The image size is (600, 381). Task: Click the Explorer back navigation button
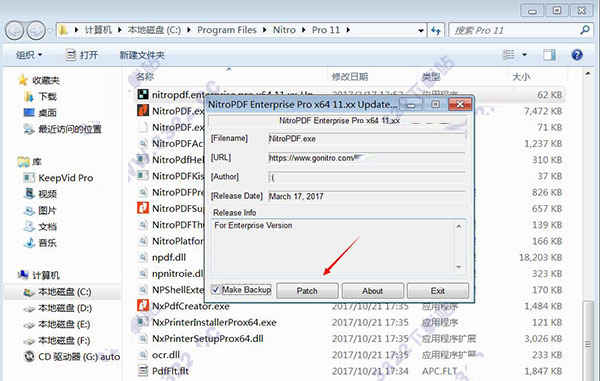tap(15, 30)
